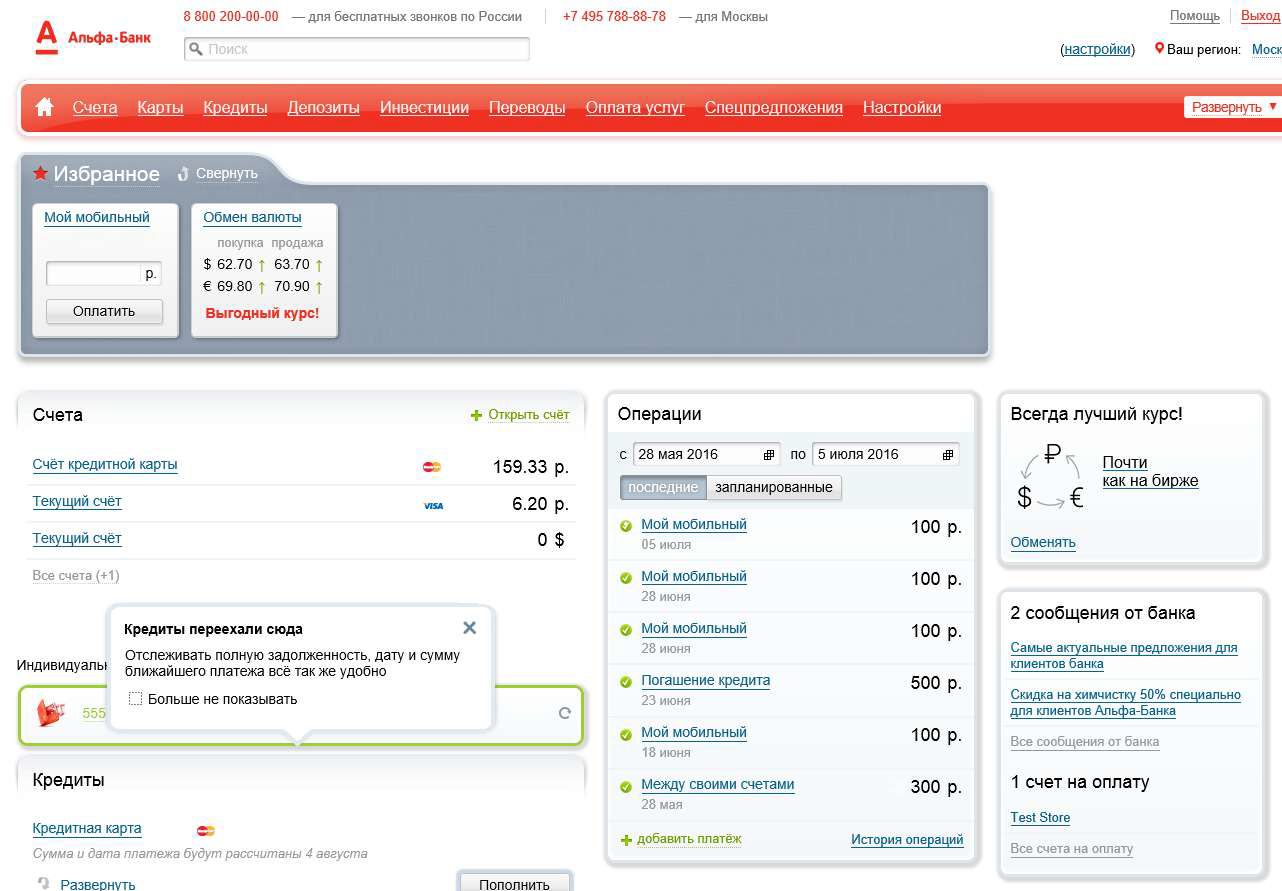Open the Настройки menu item
This screenshot has height=891, width=1282.
point(902,107)
